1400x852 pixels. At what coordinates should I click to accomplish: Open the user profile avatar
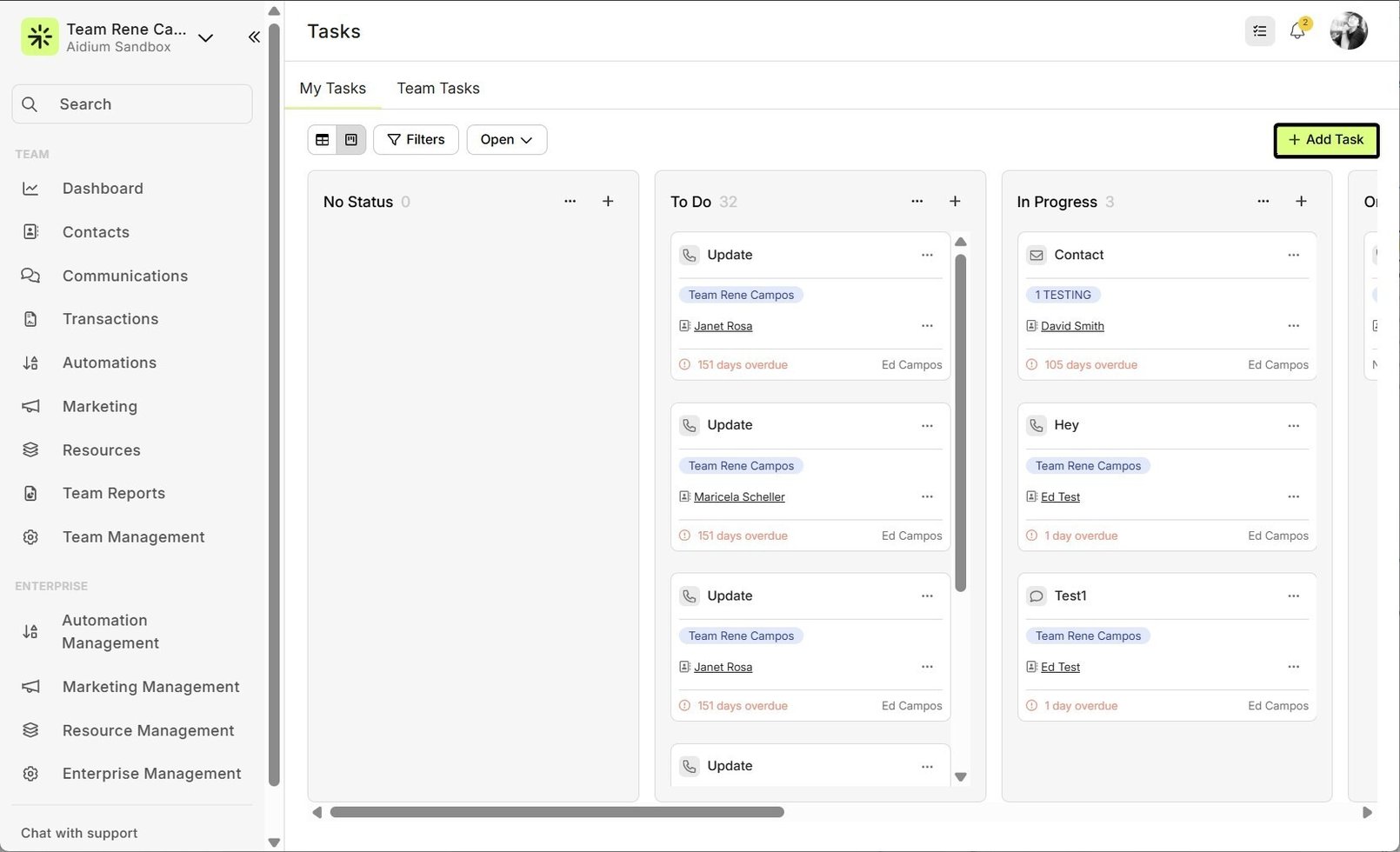[1348, 31]
